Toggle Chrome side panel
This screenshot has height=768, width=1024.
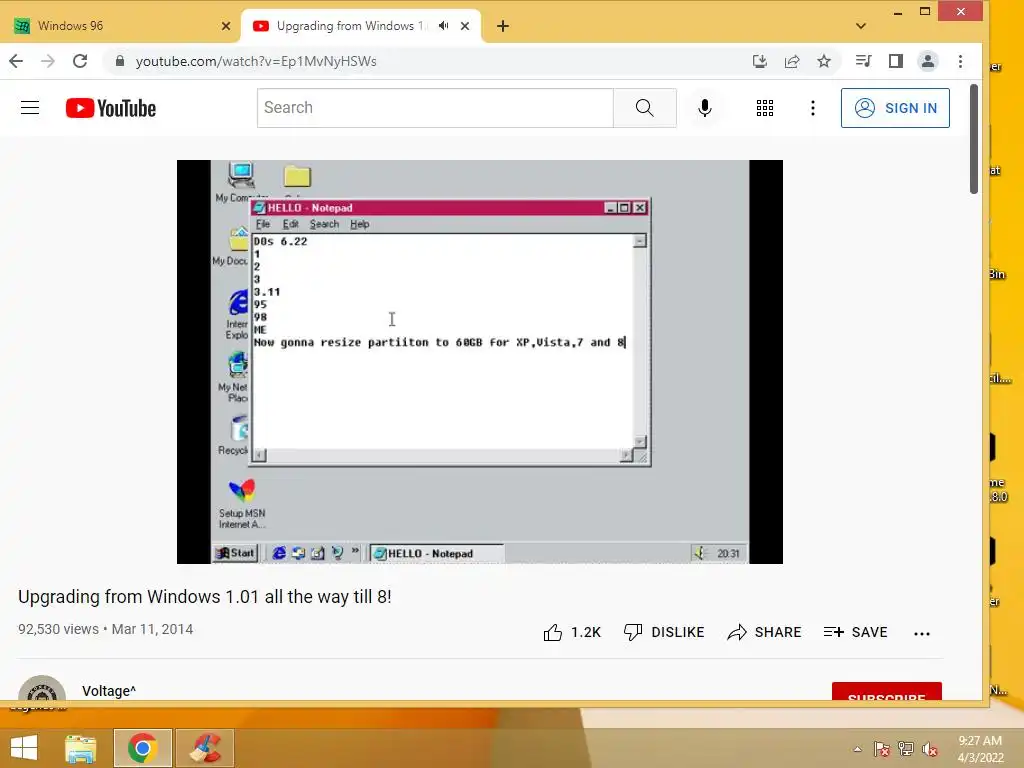coord(896,61)
